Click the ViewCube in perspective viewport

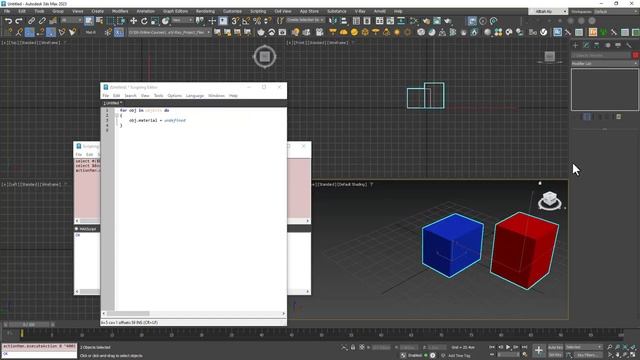point(549,200)
